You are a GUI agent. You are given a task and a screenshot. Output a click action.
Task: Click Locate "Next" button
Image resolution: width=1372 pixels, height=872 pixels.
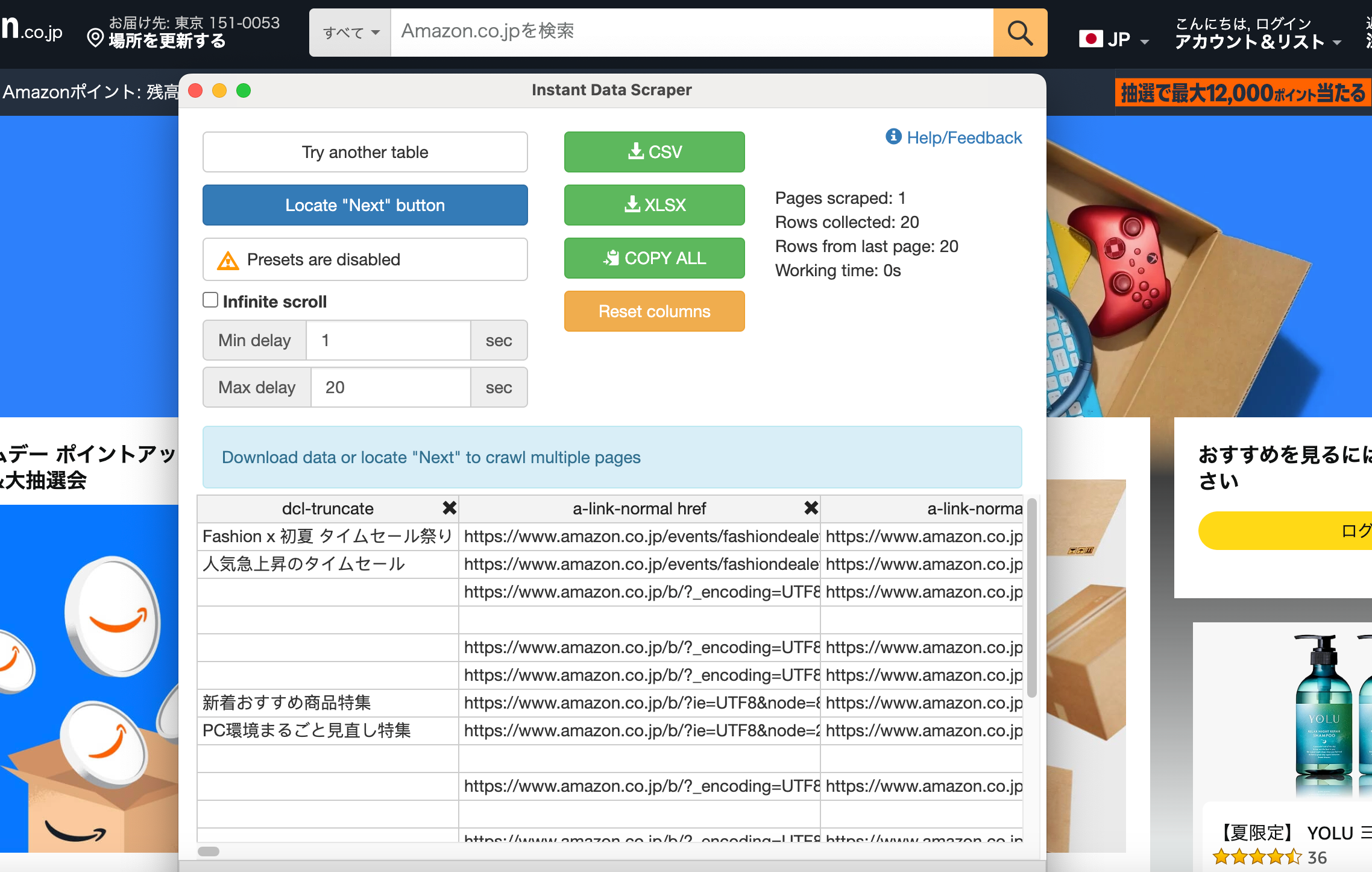point(365,205)
